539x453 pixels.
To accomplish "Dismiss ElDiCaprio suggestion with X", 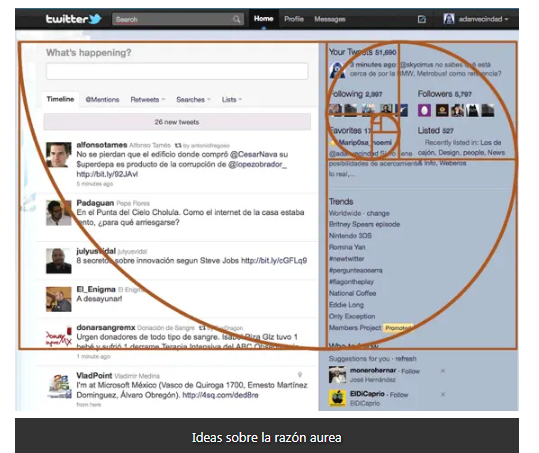I will pos(443,394).
